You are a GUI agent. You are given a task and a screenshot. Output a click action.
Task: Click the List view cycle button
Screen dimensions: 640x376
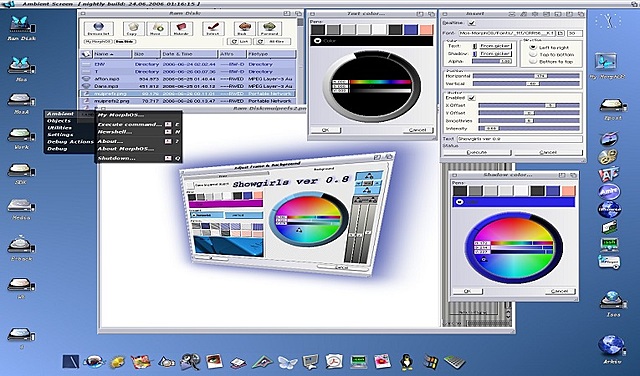pos(239,42)
